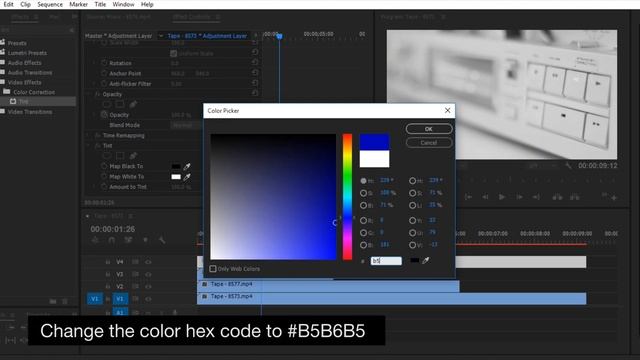Click the vertical hue spectrum slider
Image resolution: width=640 pixels, height=360 pixels.
347,197
